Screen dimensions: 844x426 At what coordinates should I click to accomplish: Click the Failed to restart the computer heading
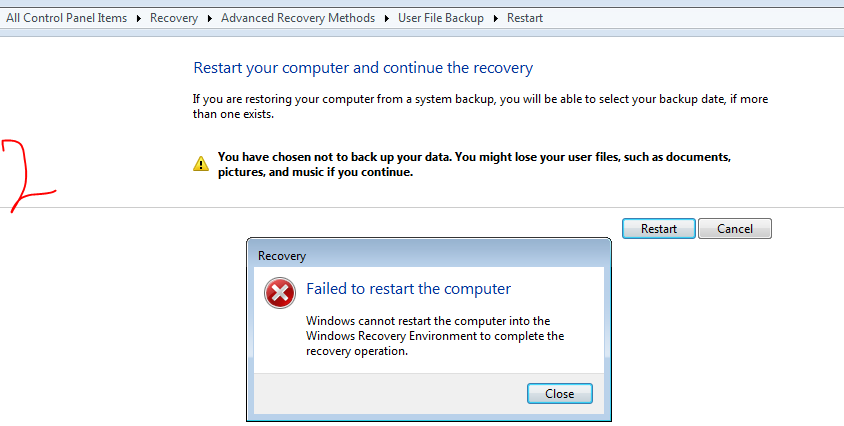coord(409,289)
